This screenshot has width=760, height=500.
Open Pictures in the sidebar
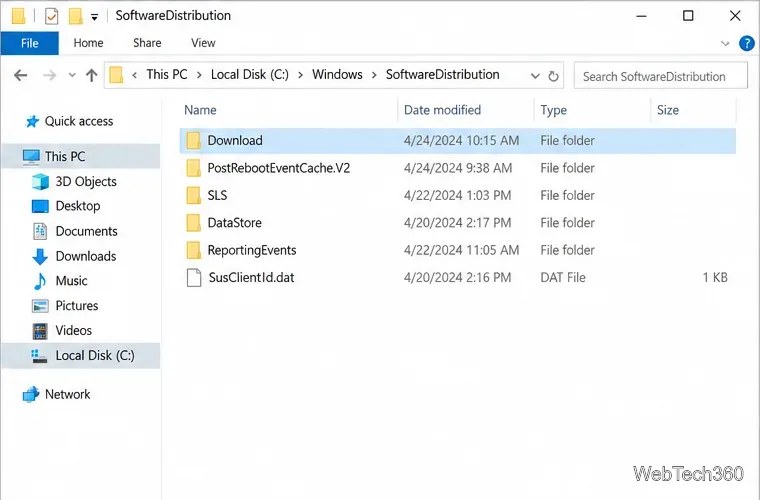click(x=77, y=306)
